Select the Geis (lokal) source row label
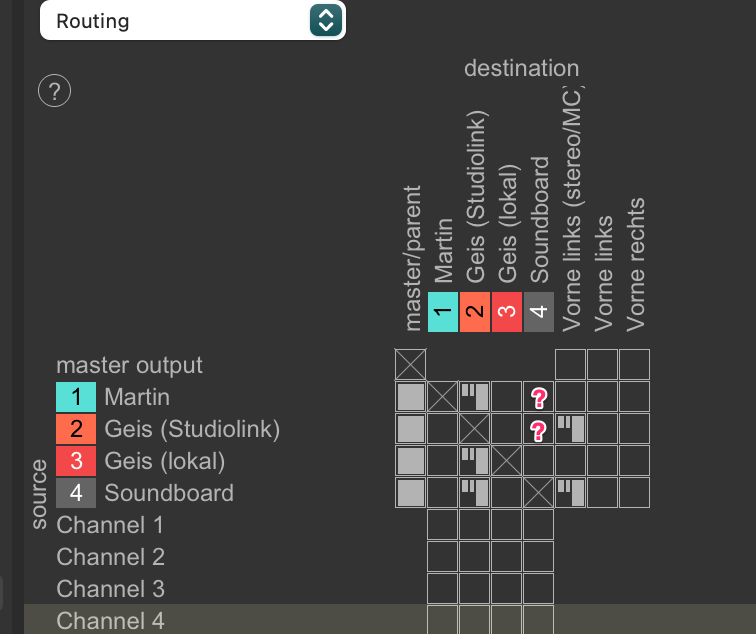Viewport: 756px width, 634px height. (x=164, y=461)
